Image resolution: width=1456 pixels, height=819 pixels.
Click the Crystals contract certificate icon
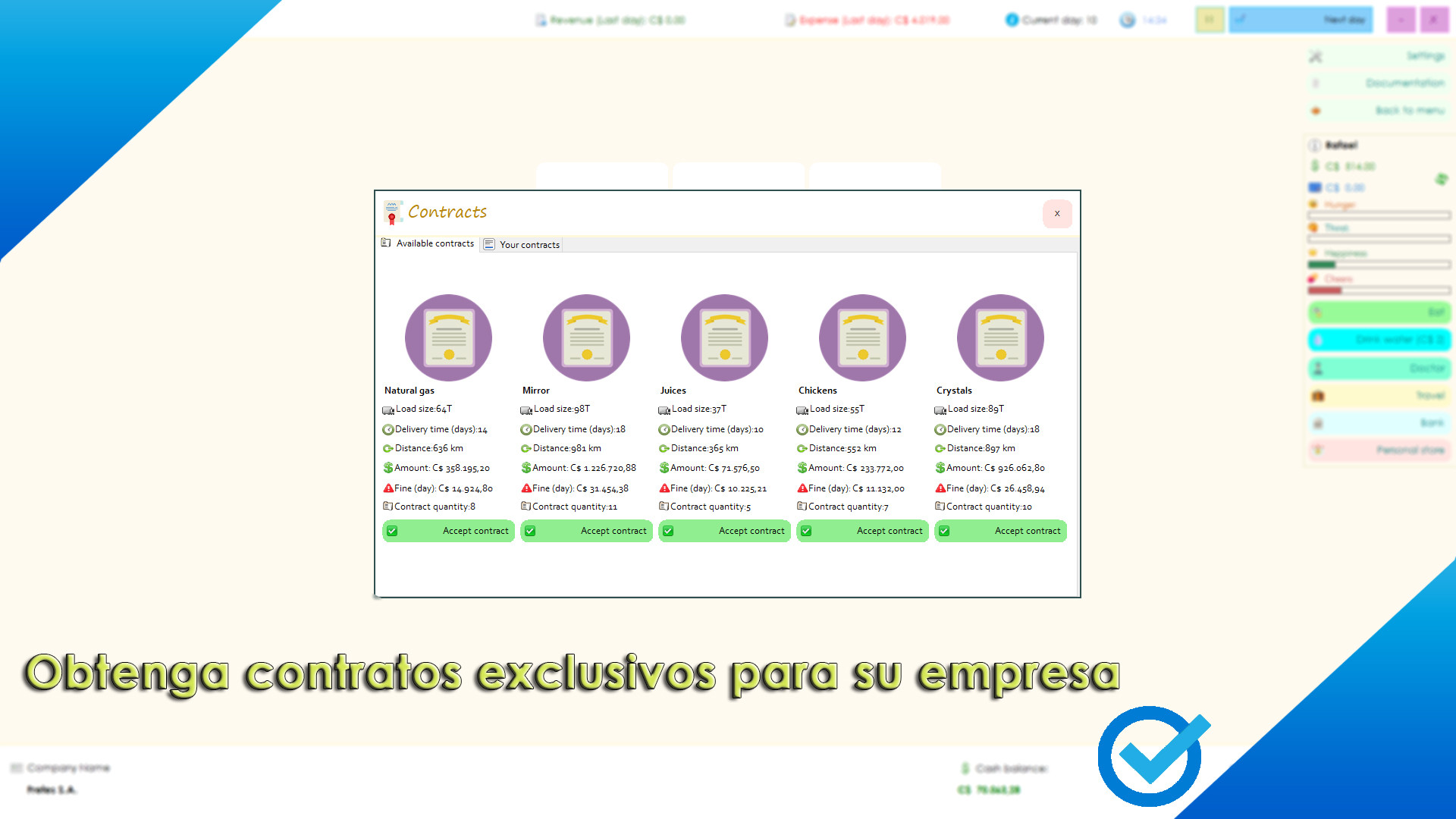coord(1000,337)
